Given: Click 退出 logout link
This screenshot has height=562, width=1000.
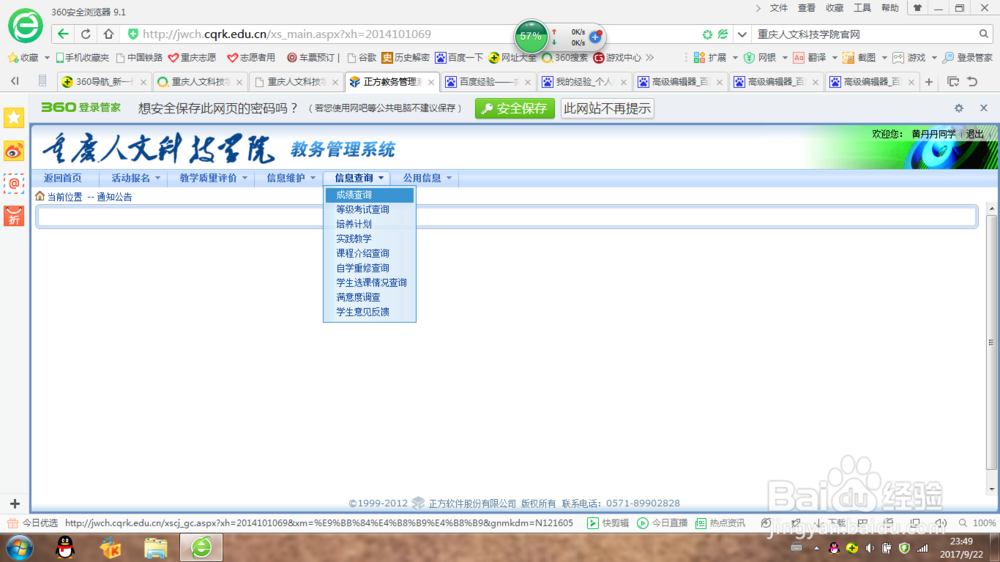Looking at the screenshot, I should click(974, 134).
